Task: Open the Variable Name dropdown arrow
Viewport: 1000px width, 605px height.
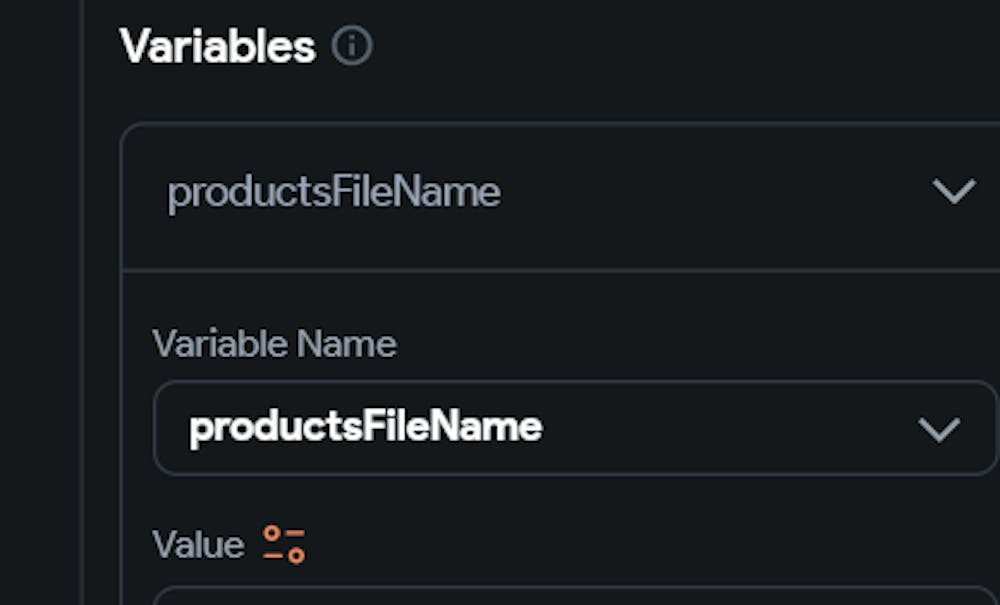Action: tap(939, 429)
